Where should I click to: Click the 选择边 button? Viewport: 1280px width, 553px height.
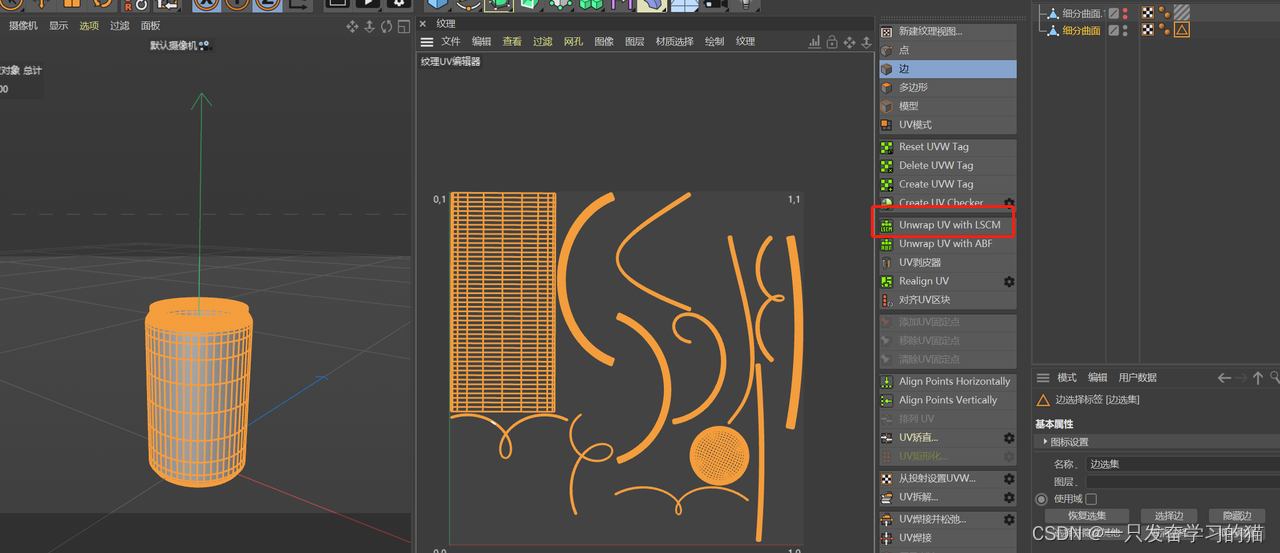[x=1169, y=516]
